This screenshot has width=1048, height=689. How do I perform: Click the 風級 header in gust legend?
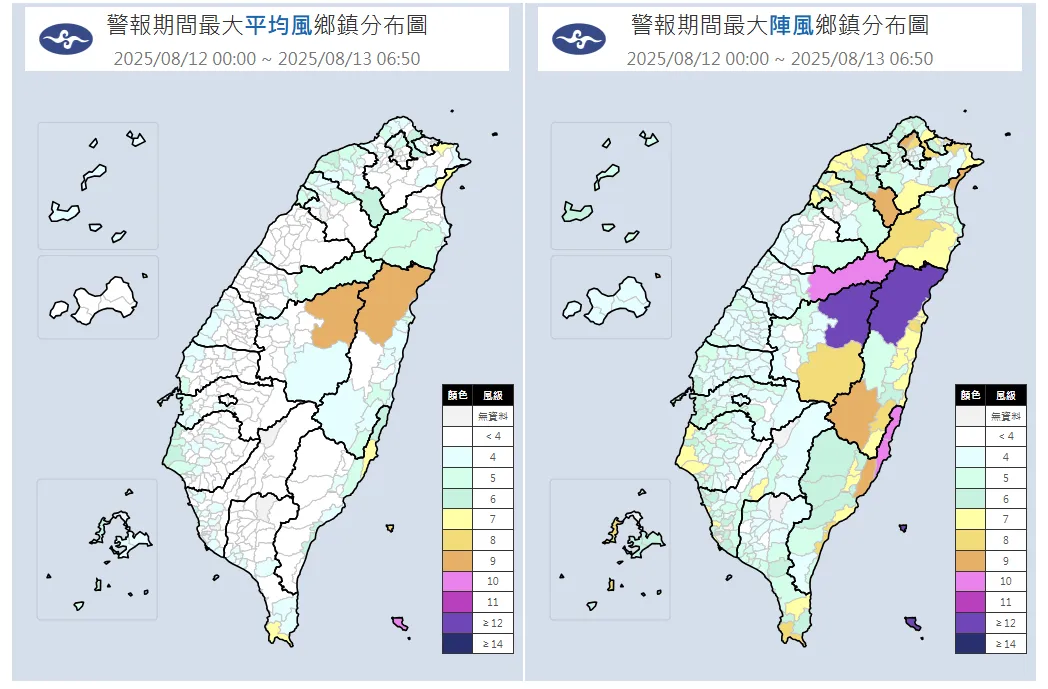[1006, 395]
